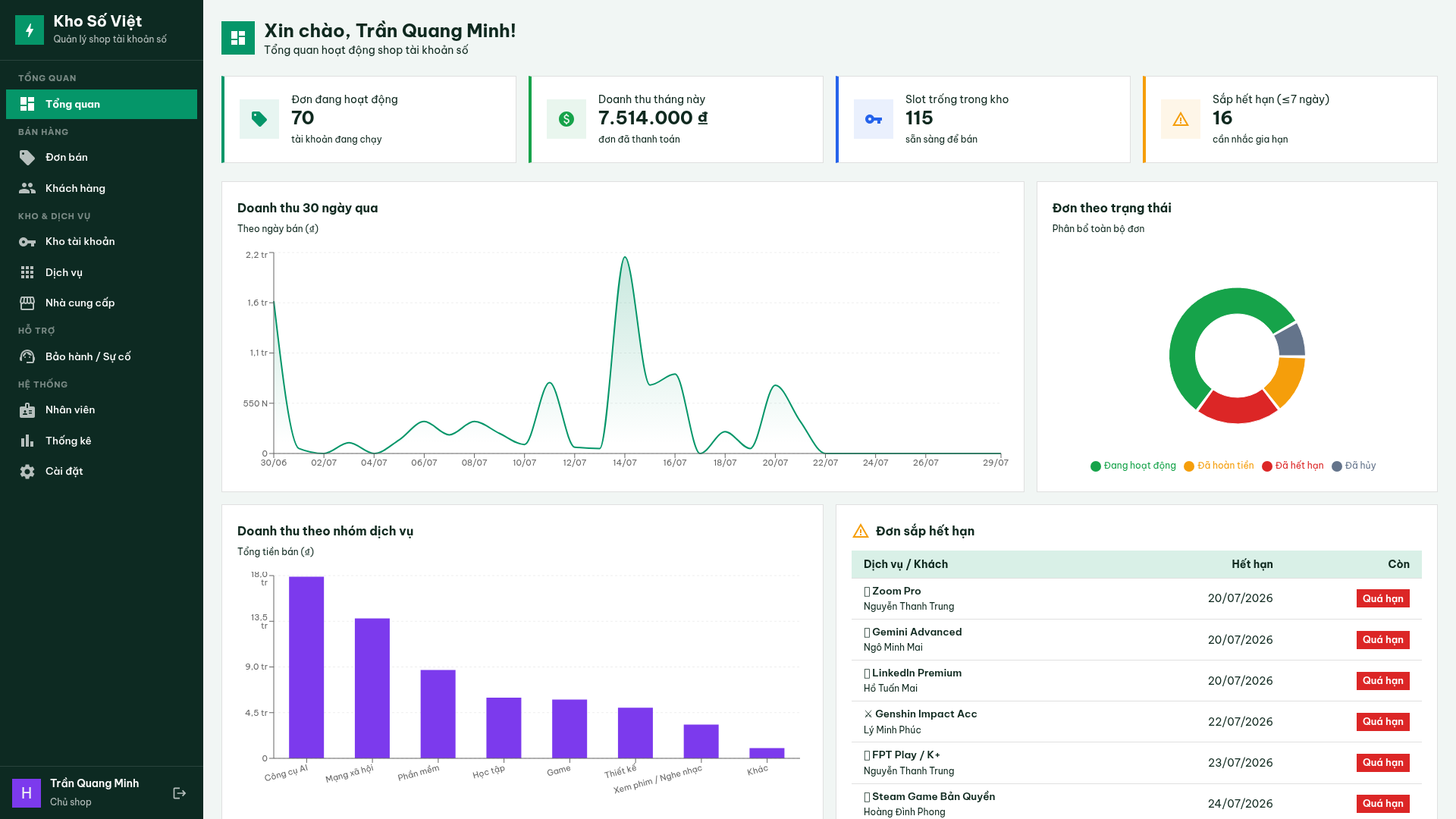1456x819 pixels.
Task: Click the 7.514.000 đ revenue value
Action: (x=653, y=118)
